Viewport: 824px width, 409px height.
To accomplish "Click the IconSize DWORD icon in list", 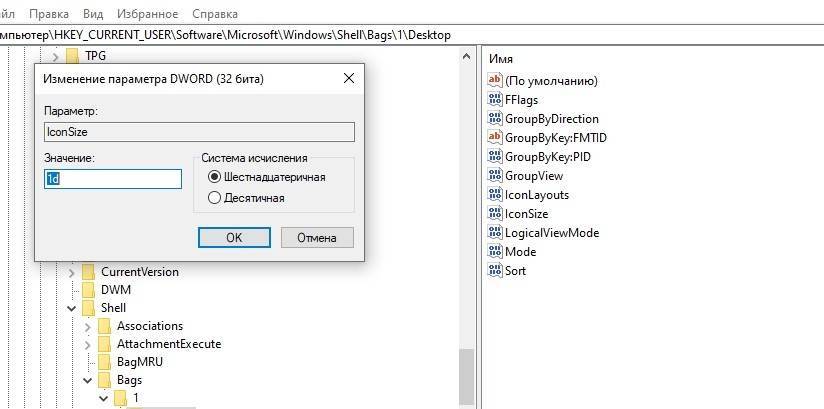I will (495, 213).
